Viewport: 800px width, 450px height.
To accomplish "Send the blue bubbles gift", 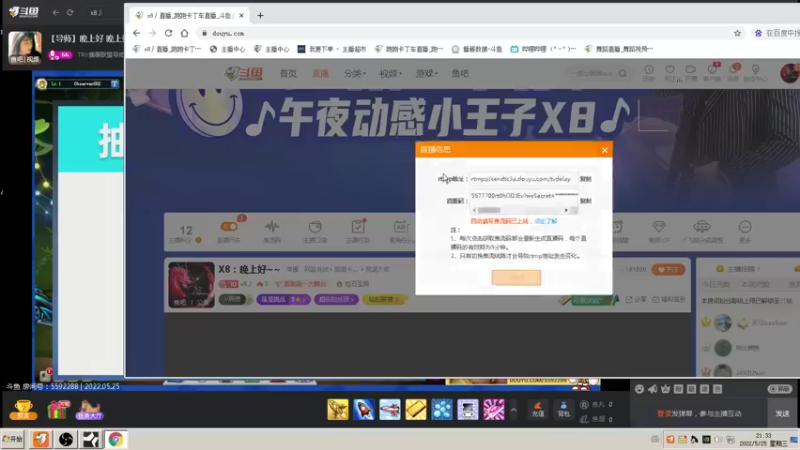I will point(442,410).
